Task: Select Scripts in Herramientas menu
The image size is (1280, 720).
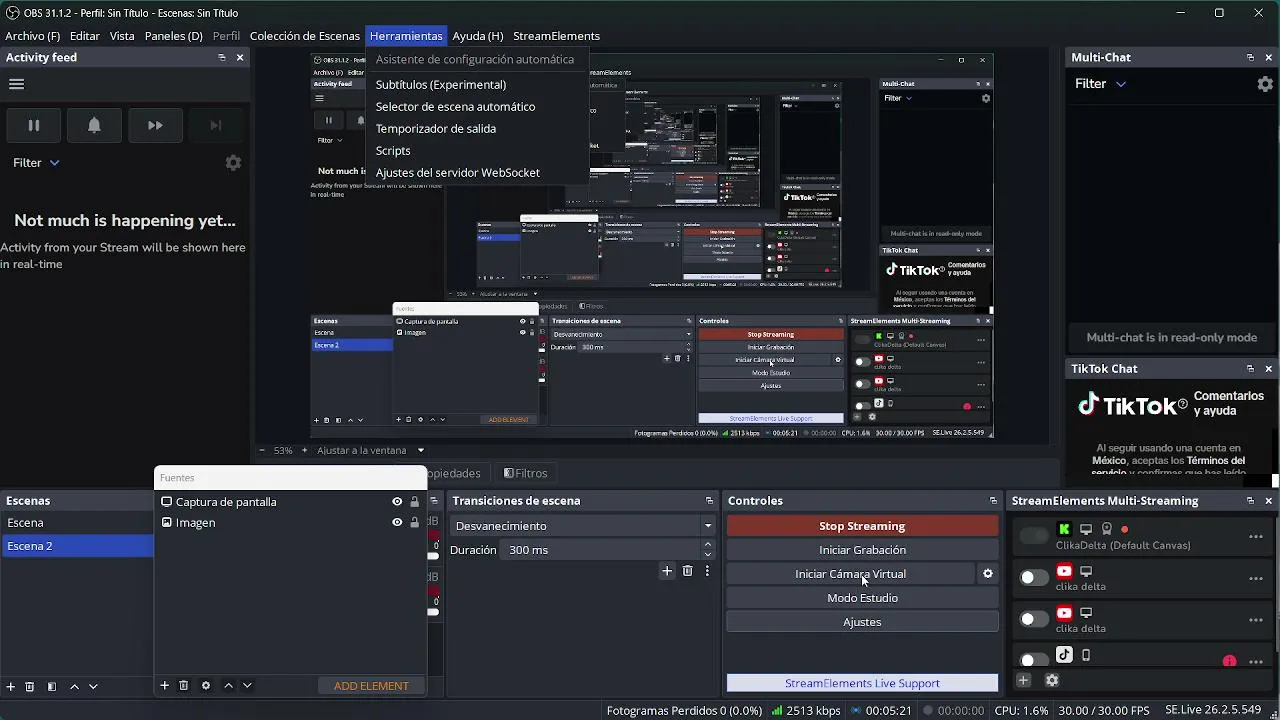Action: click(393, 151)
